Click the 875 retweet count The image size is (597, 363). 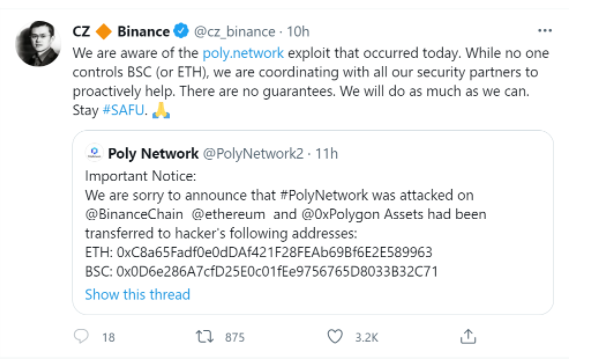tap(235, 337)
